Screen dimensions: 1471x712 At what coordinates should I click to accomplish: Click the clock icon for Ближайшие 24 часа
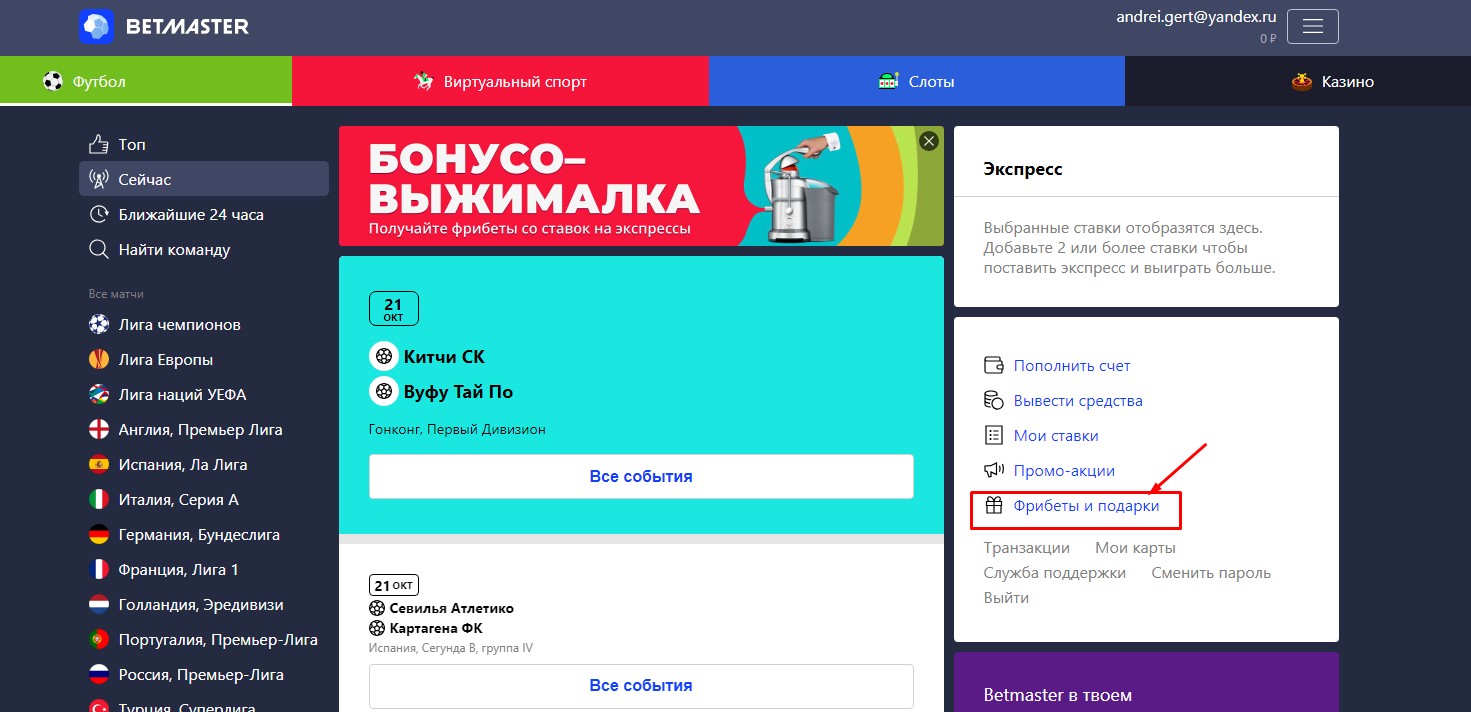click(99, 215)
